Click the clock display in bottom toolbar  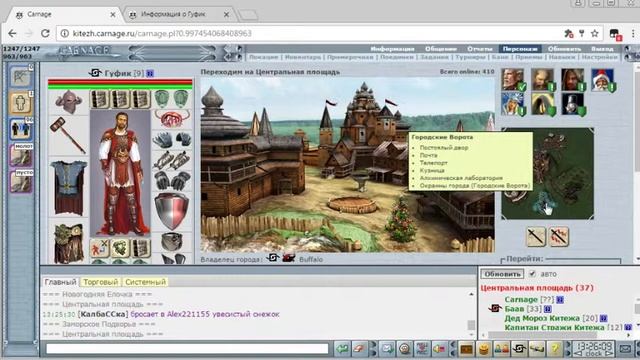pos(594,349)
